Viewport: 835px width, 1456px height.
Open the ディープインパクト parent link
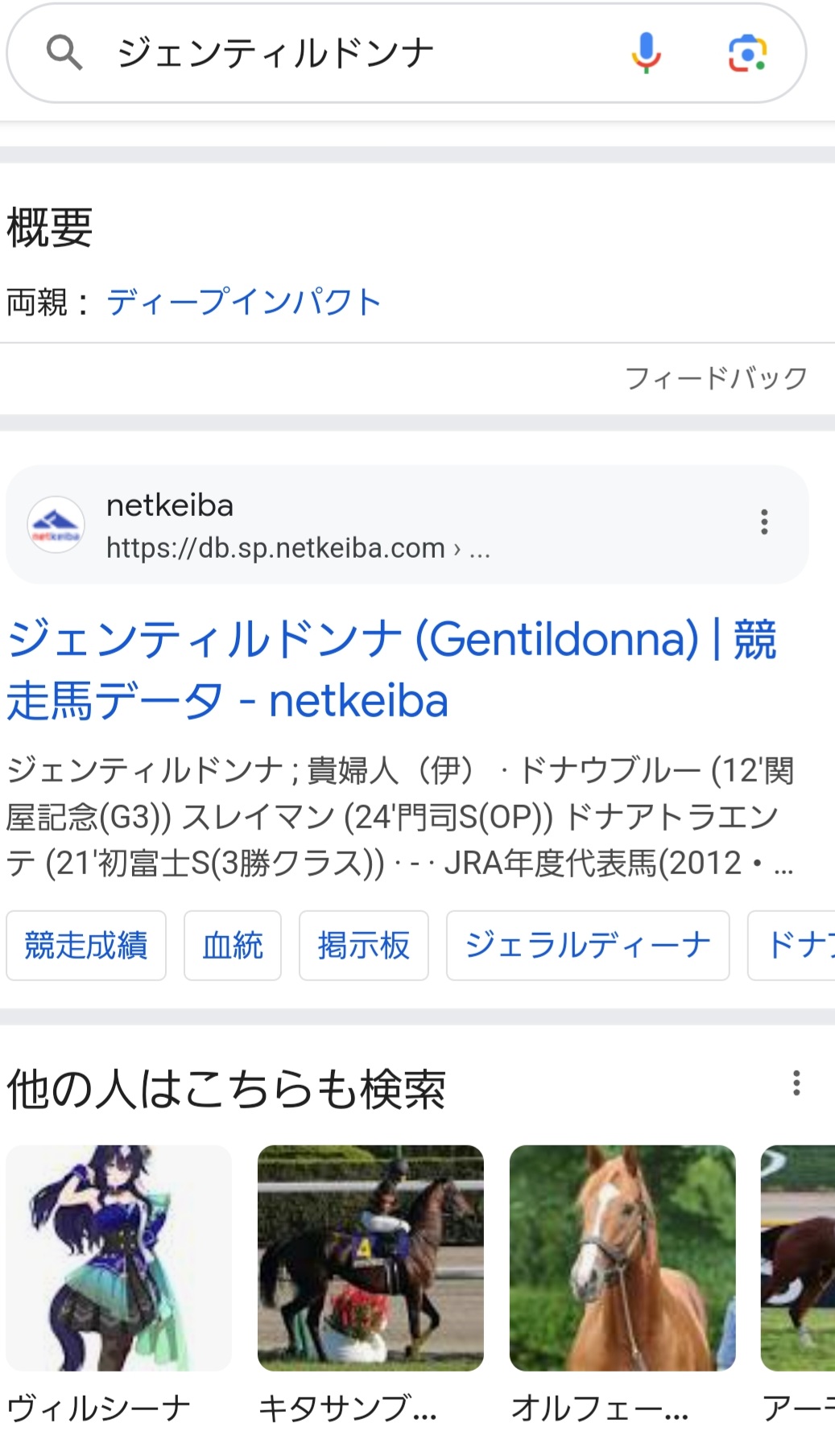[x=243, y=303]
